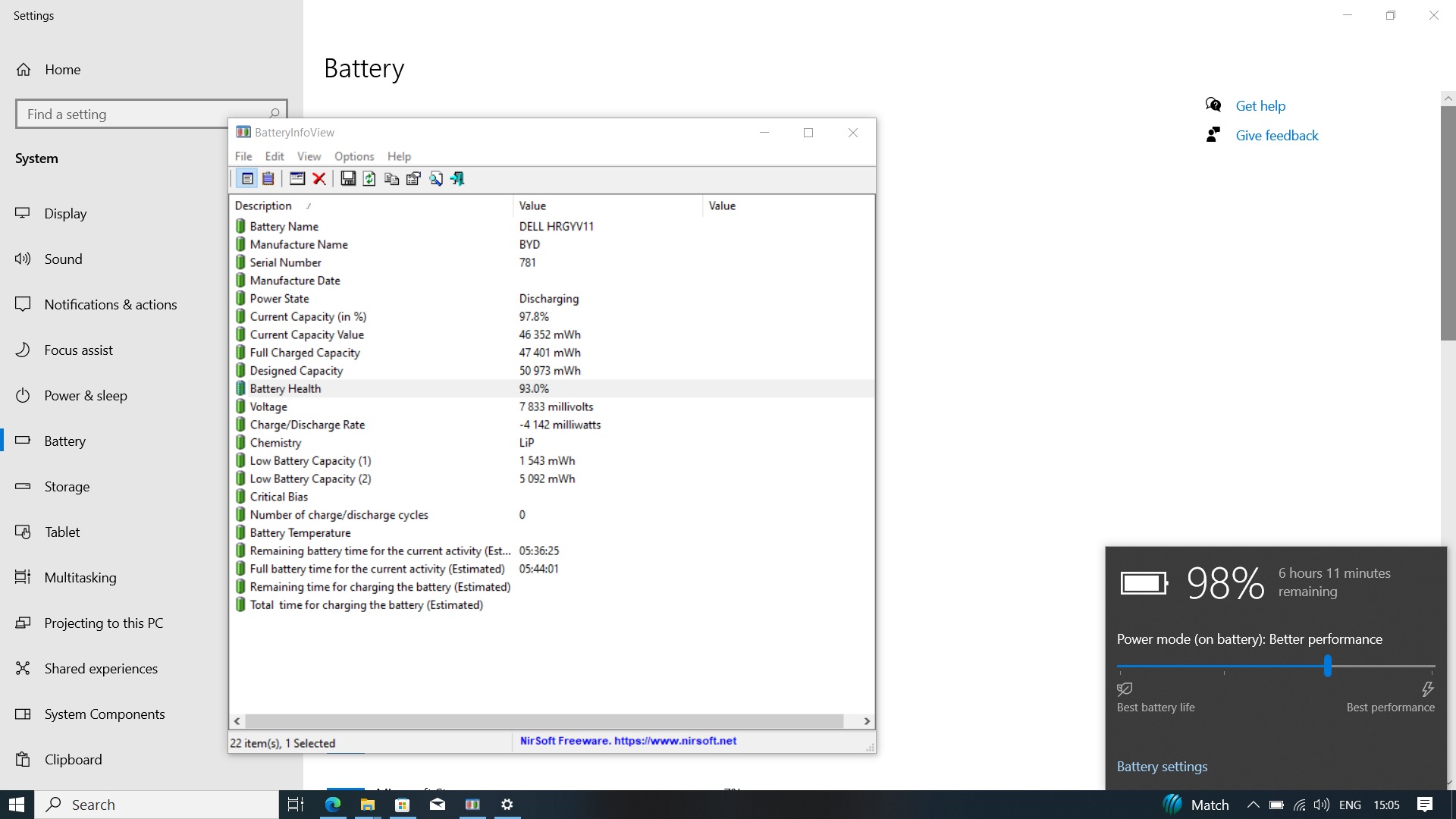1456x819 pixels.
Task: Select the Charge/Discharge Rate row
Action: (552, 425)
